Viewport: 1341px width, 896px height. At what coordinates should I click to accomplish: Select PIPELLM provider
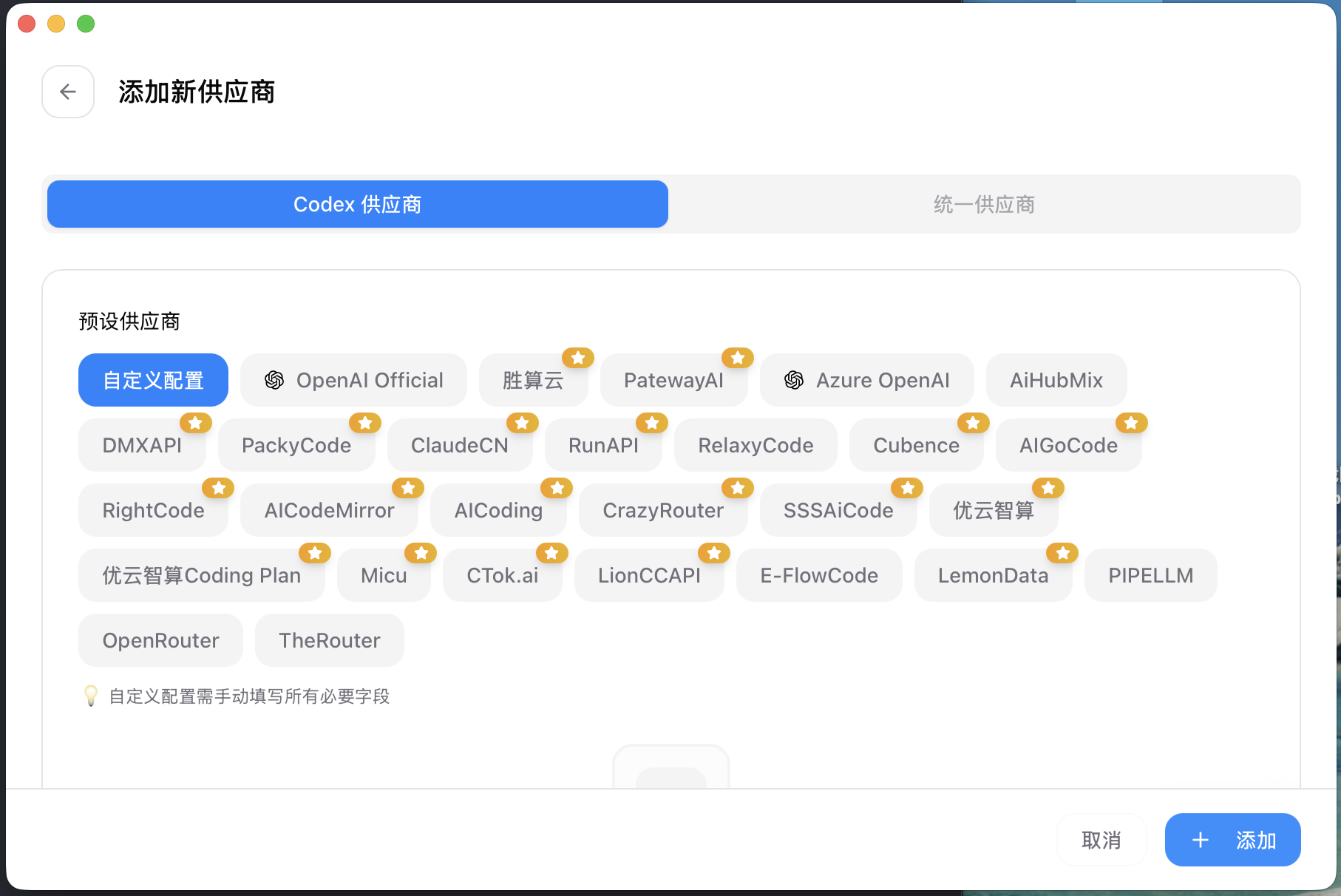click(1151, 575)
